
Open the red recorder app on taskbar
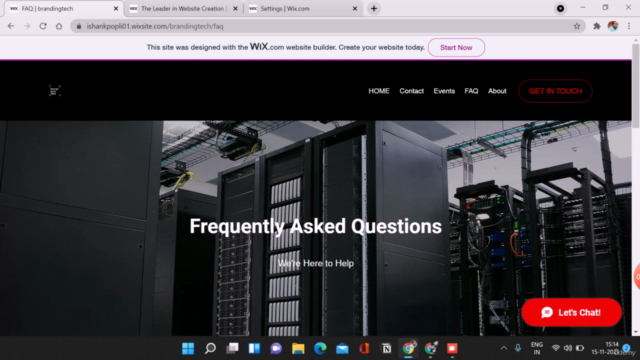pyautogui.click(x=452, y=348)
